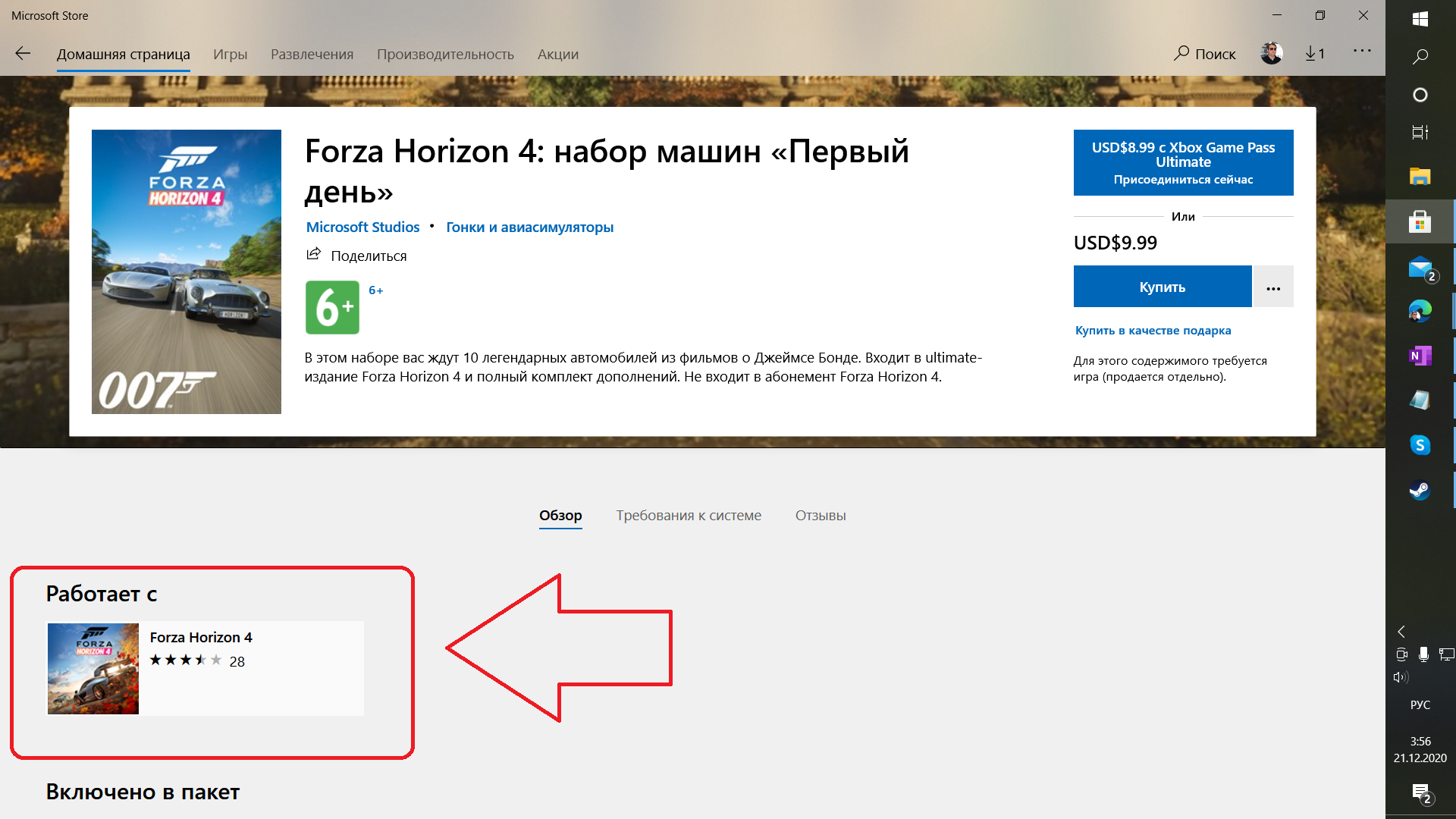Viewport: 1456px width, 819px height.
Task: Open Skype from taskbar
Action: (x=1420, y=445)
